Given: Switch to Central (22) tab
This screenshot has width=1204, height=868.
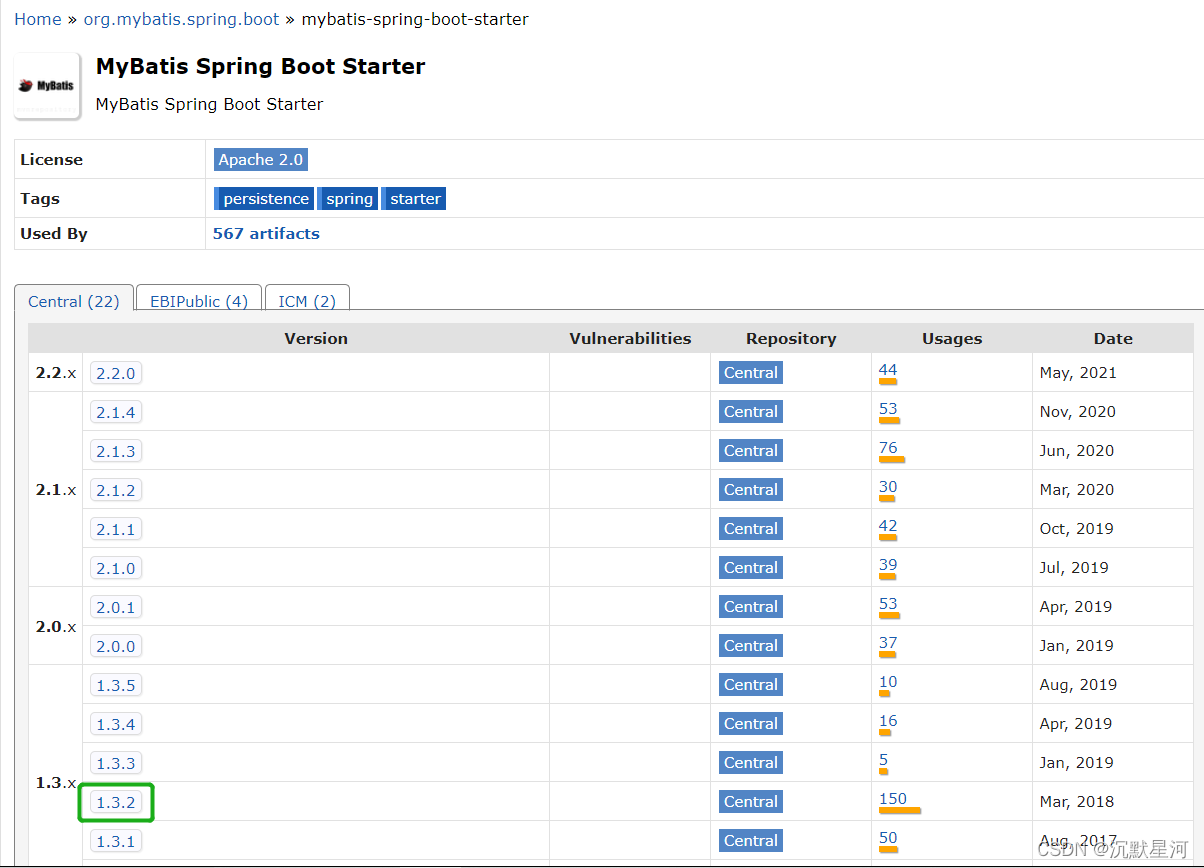Looking at the screenshot, I should point(73,301).
